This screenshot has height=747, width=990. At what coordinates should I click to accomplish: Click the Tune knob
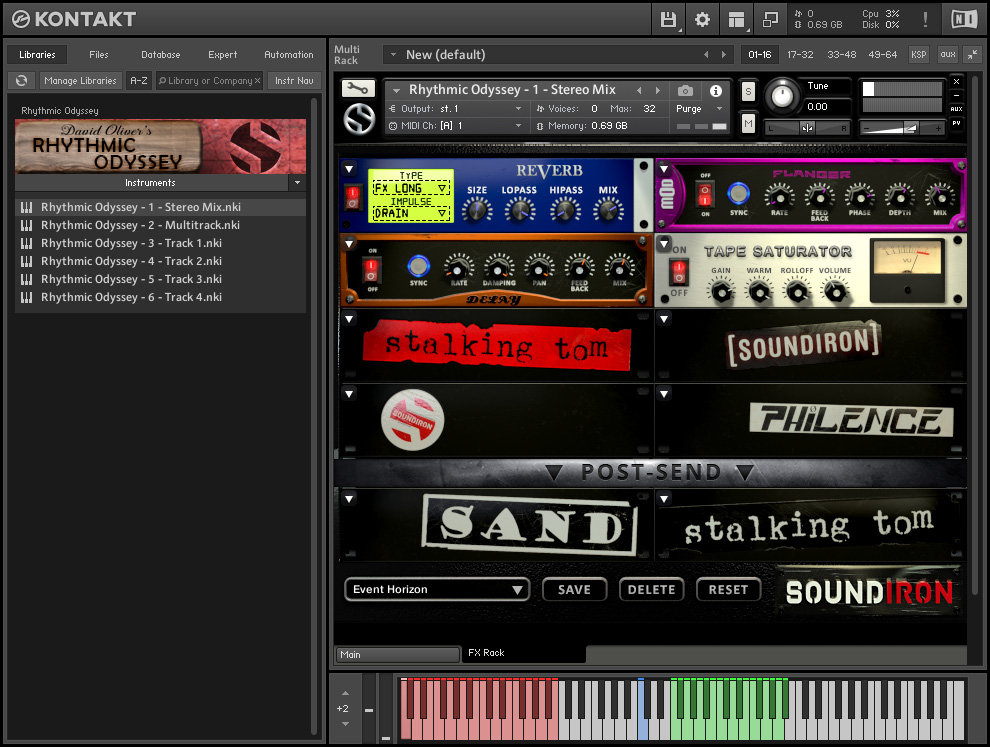click(x=783, y=97)
